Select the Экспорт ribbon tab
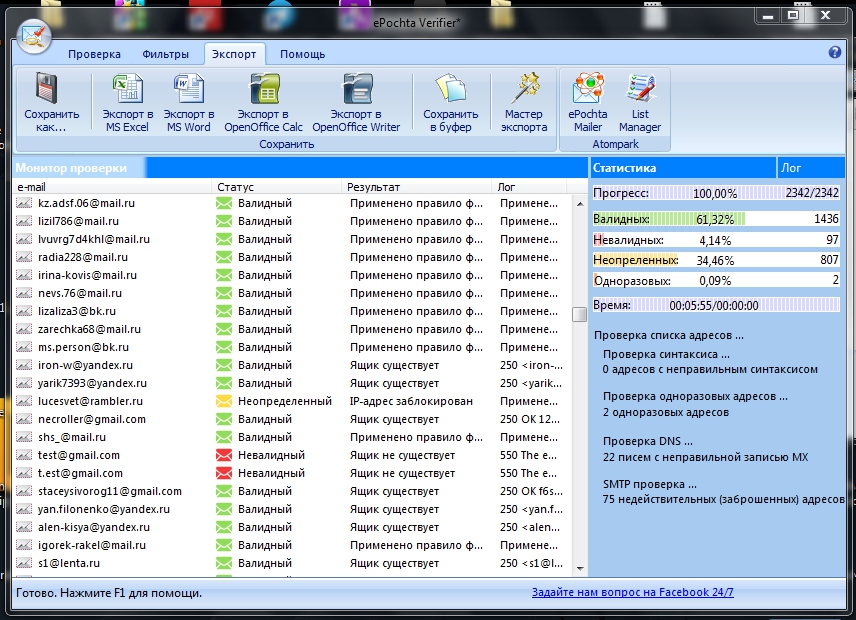 click(x=234, y=54)
